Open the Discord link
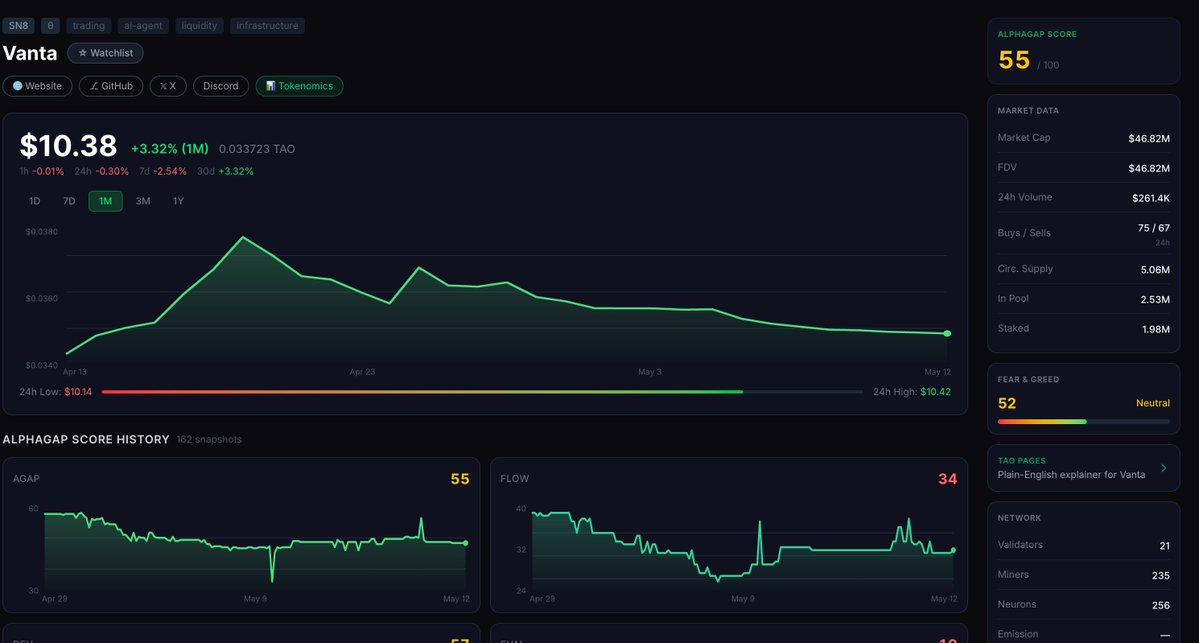The height and width of the screenshot is (643, 1199). point(221,86)
